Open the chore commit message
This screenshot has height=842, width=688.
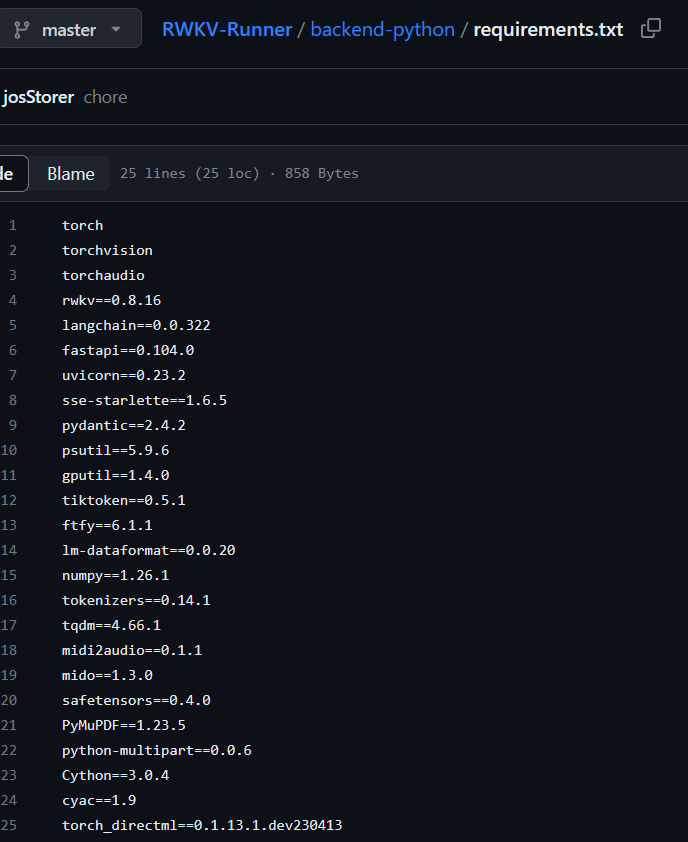tap(105, 97)
